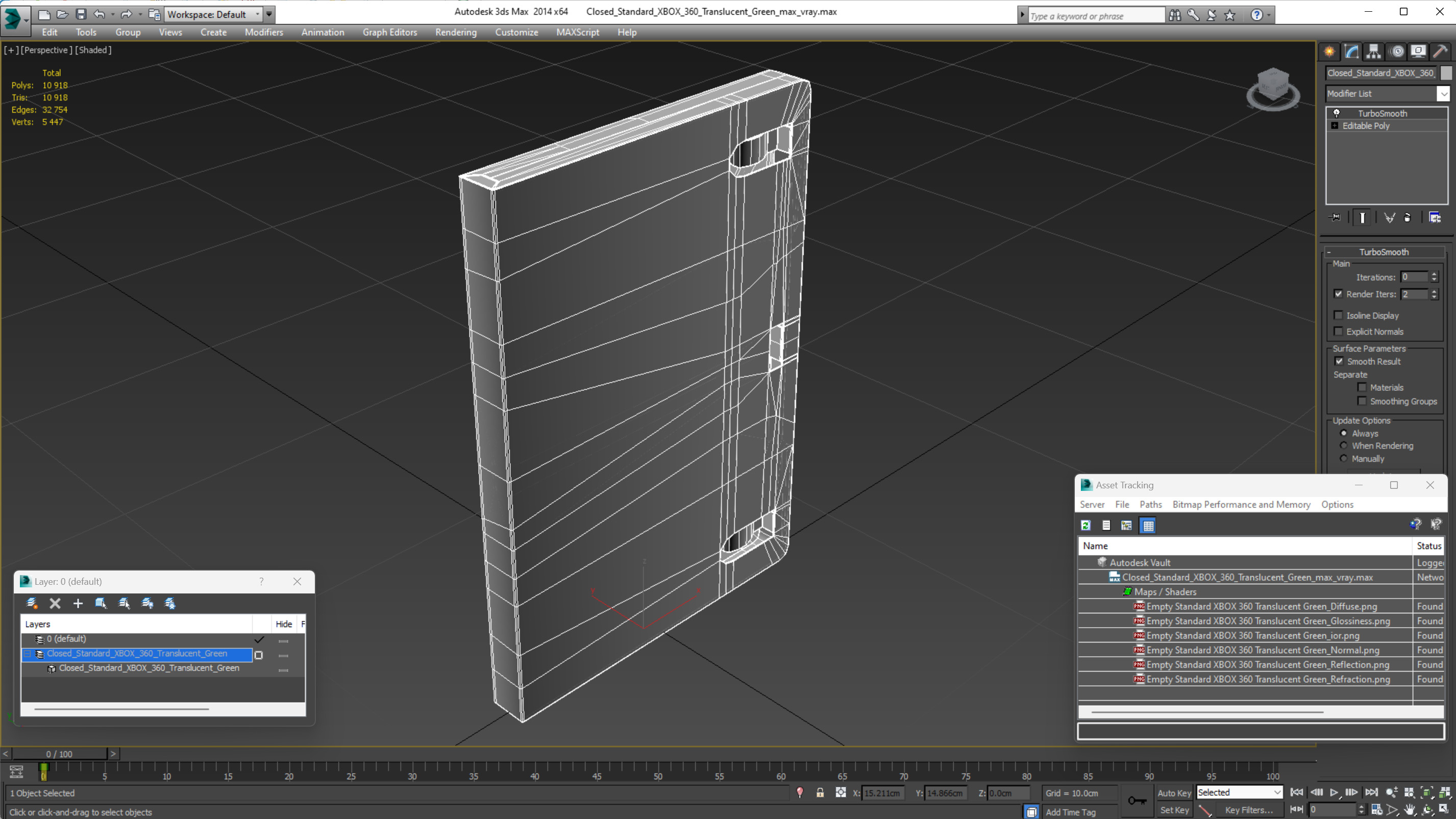Click the Perspective viewport label
The width and height of the screenshot is (1456, 819).
point(46,49)
